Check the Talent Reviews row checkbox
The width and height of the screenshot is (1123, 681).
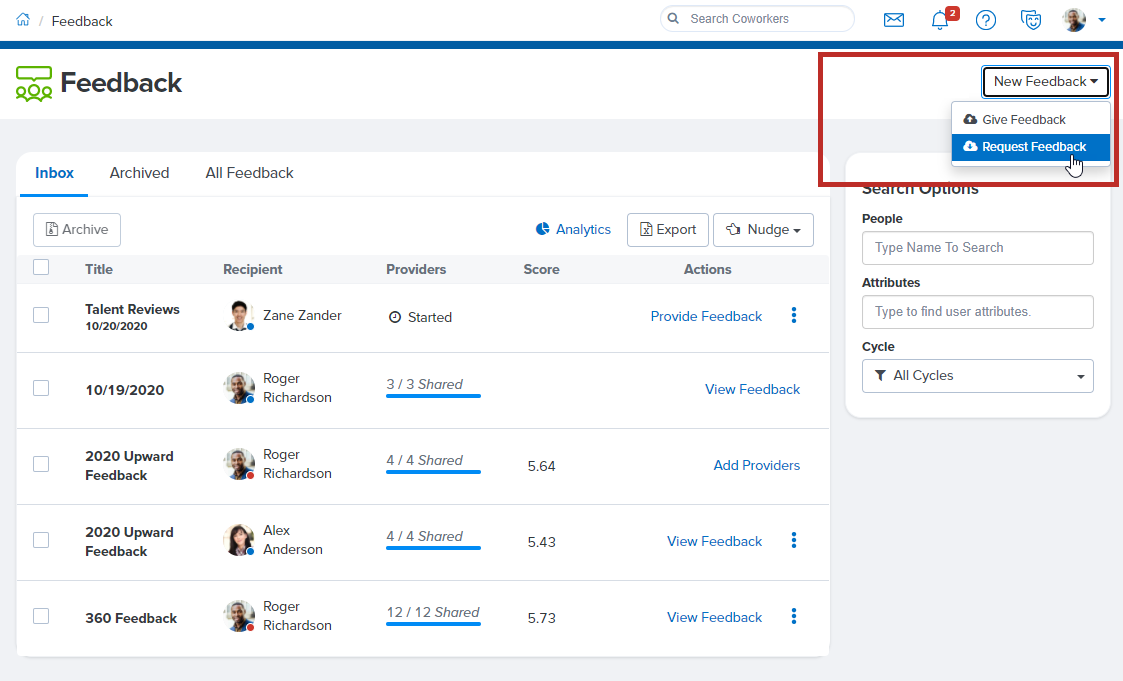[x=41, y=315]
